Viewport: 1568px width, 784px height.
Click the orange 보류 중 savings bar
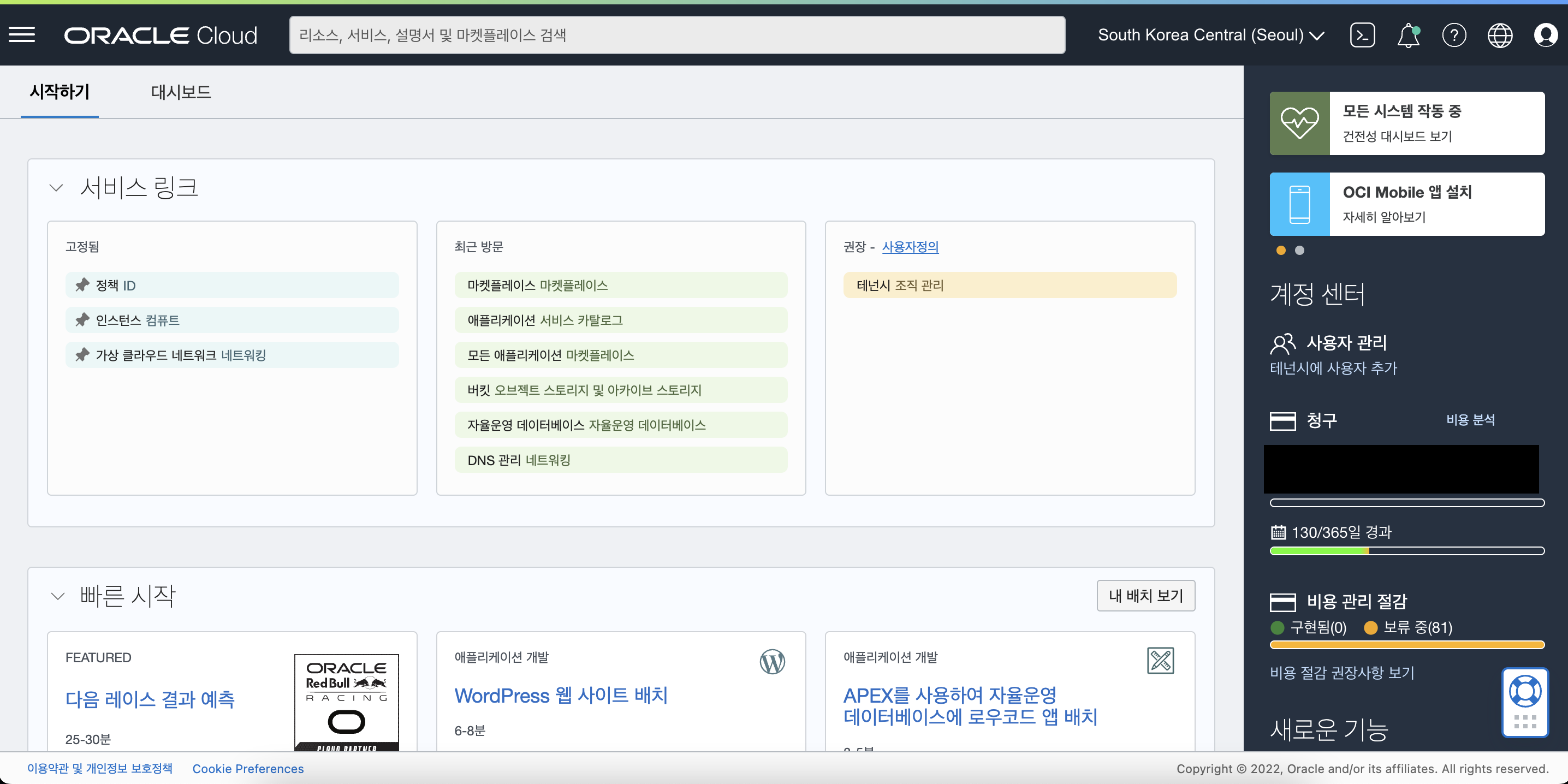[1407, 645]
